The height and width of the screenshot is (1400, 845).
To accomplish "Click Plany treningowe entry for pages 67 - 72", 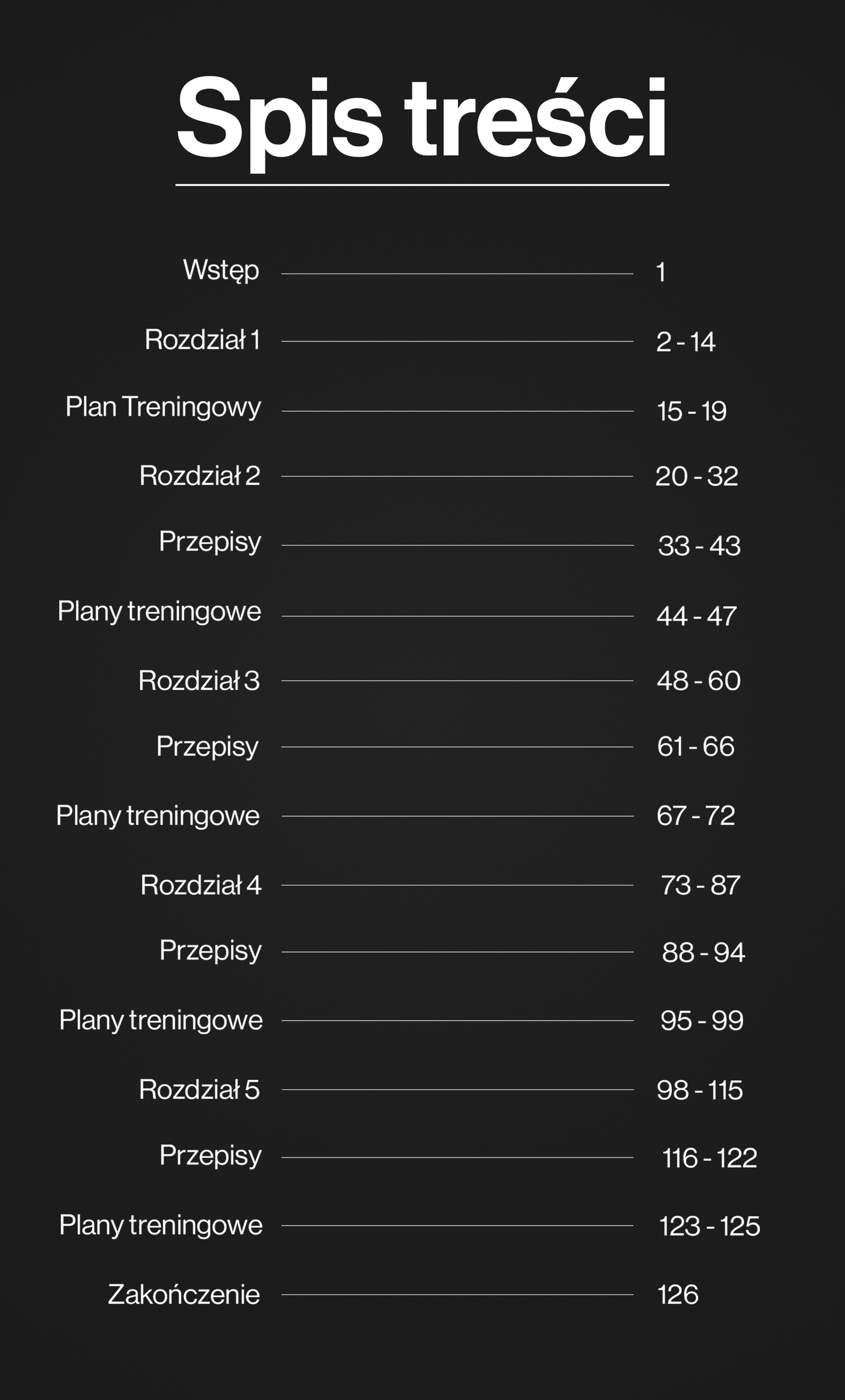I will click(158, 817).
